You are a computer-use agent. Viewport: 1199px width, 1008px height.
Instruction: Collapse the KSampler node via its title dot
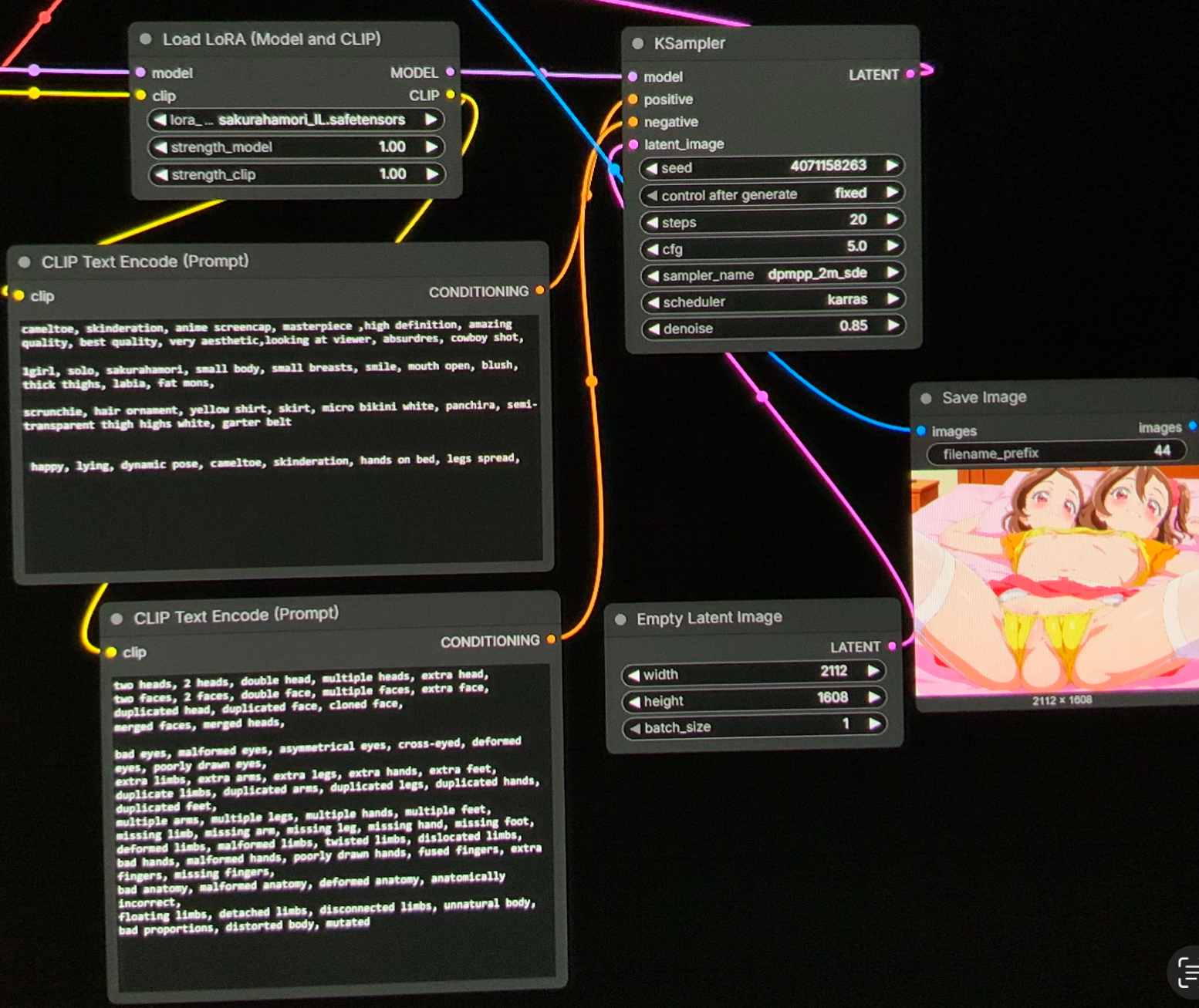[638, 44]
